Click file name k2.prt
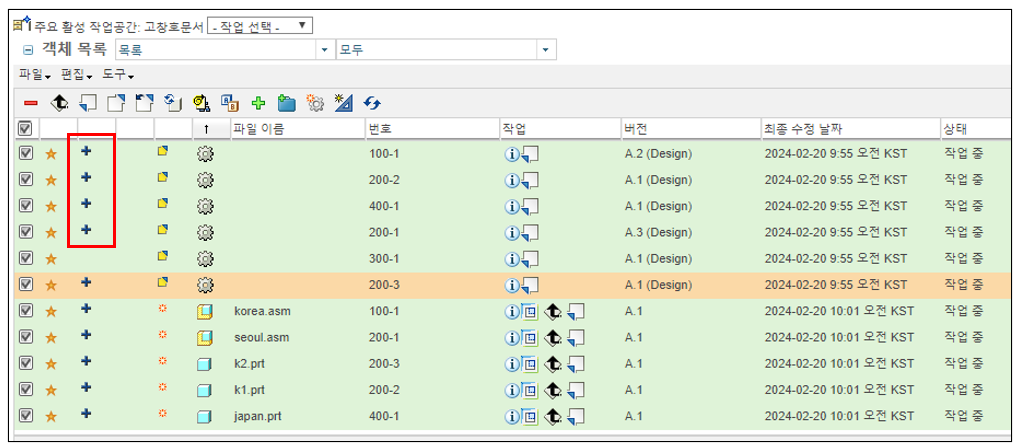Image resolution: width=1019 pixels, height=447 pixels. (250, 364)
